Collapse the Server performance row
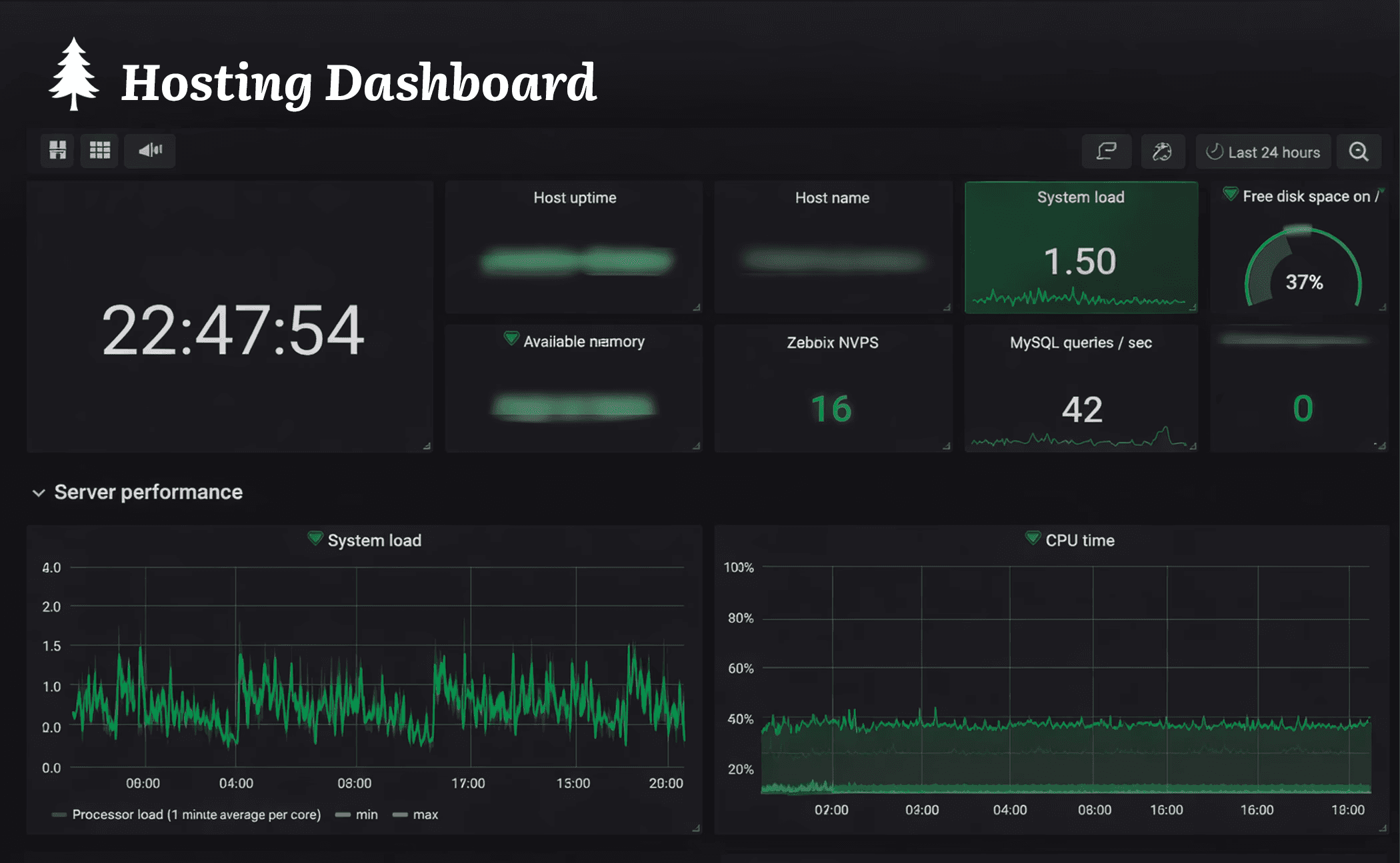 [x=39, y=493]
